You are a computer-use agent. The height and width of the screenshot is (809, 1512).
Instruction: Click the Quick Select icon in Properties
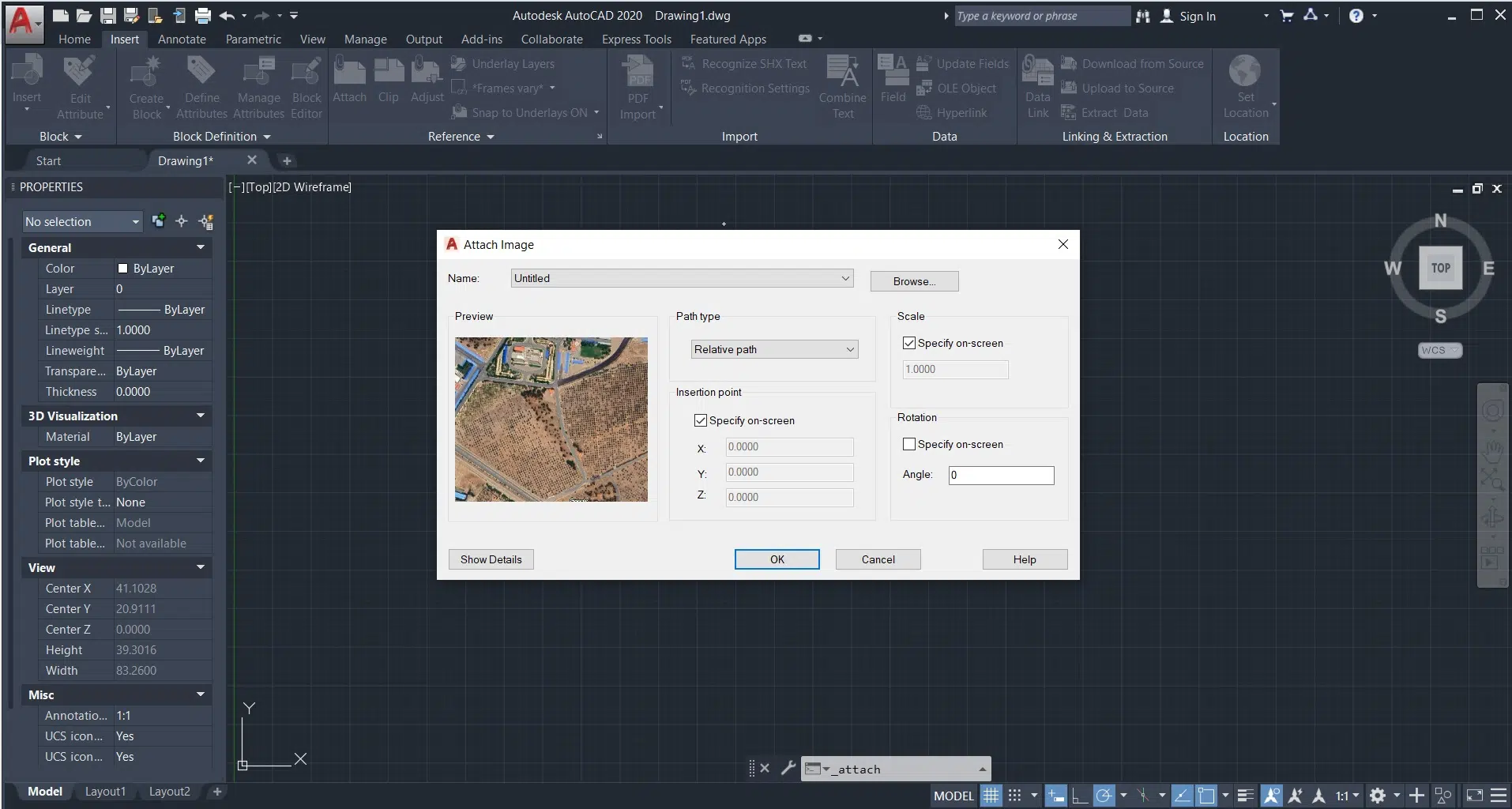(206, 222)
